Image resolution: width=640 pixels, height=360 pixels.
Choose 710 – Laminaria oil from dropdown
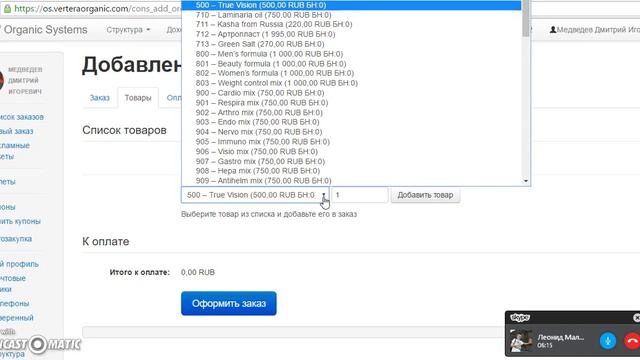click(x=351, y=15)
